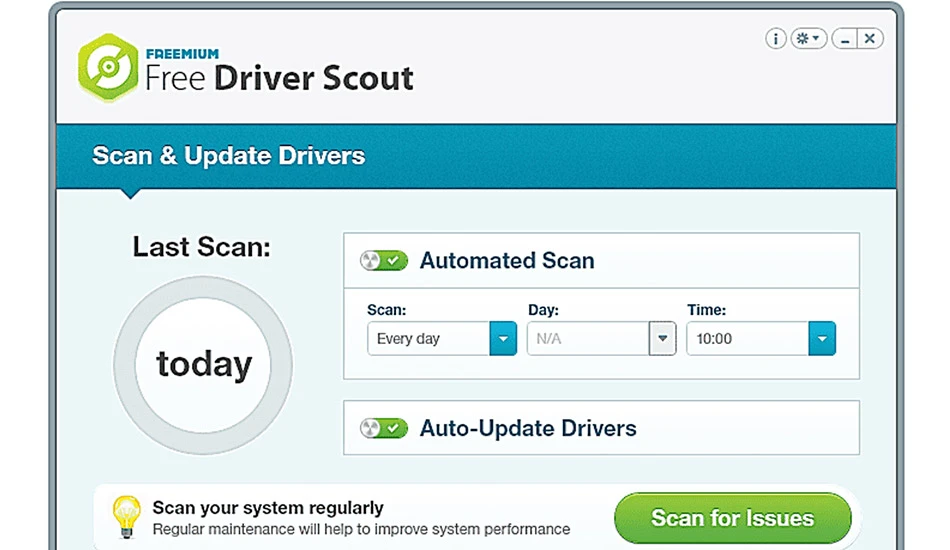Click the lightbulb tip icon

127,517
